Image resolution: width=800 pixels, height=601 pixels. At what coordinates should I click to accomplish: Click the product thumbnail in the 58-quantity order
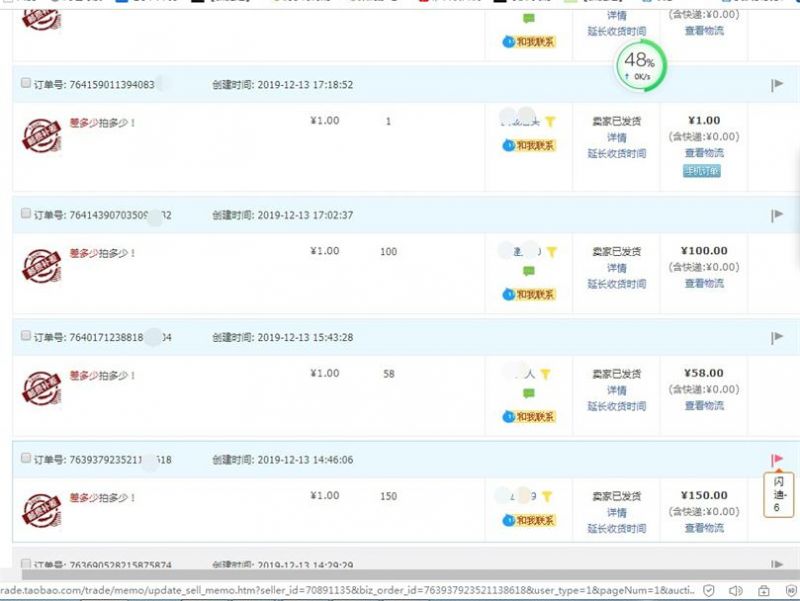point(41,387)
